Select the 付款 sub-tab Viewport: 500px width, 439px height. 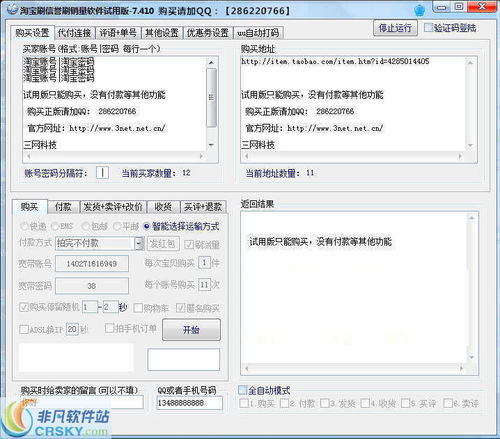(63, 207)
